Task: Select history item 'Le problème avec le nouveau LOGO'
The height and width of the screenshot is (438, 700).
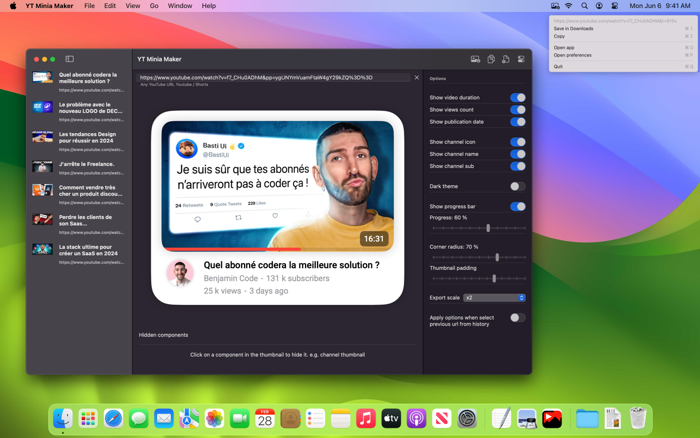Action: pyautogui.click(x=79, y=112)
